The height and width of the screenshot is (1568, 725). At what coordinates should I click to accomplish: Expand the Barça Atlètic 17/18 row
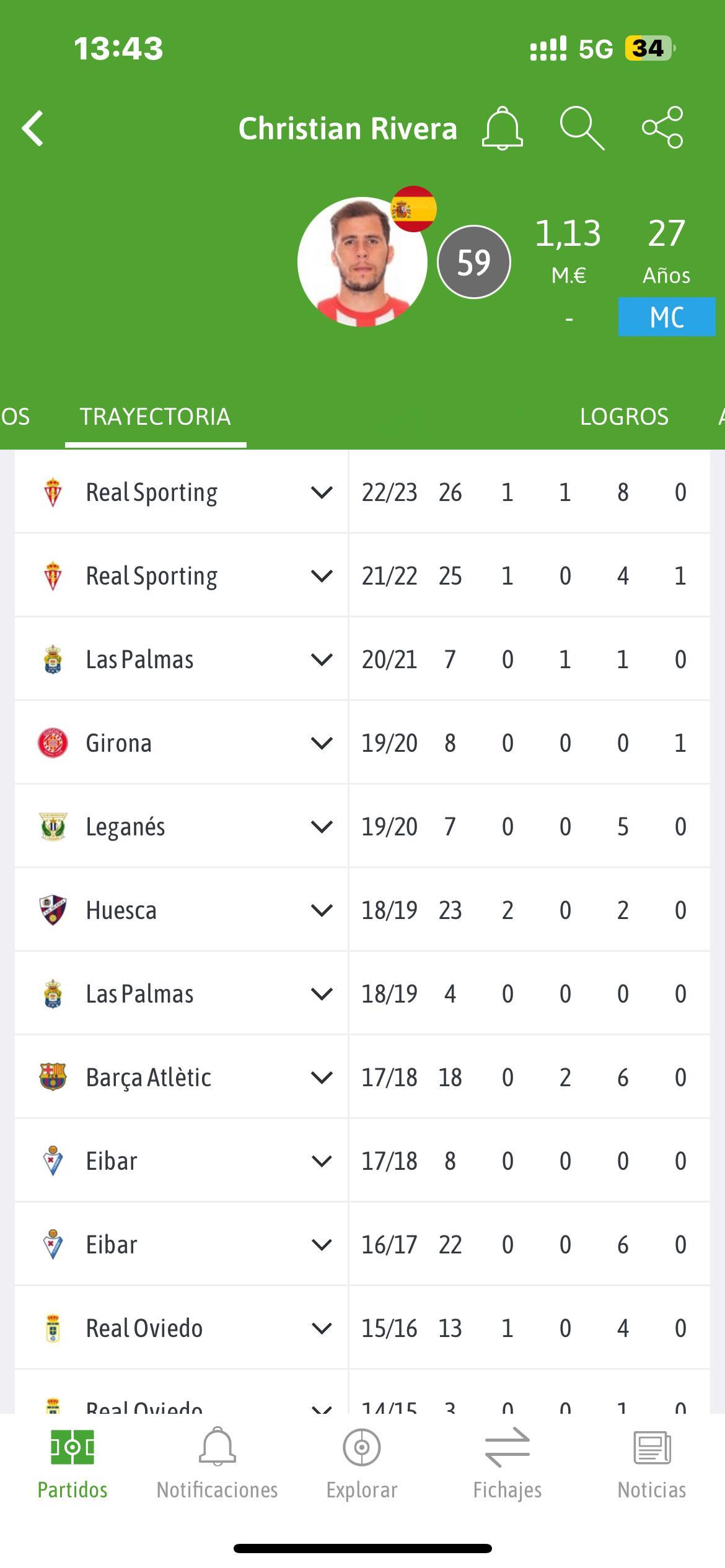coord(322,1078)
